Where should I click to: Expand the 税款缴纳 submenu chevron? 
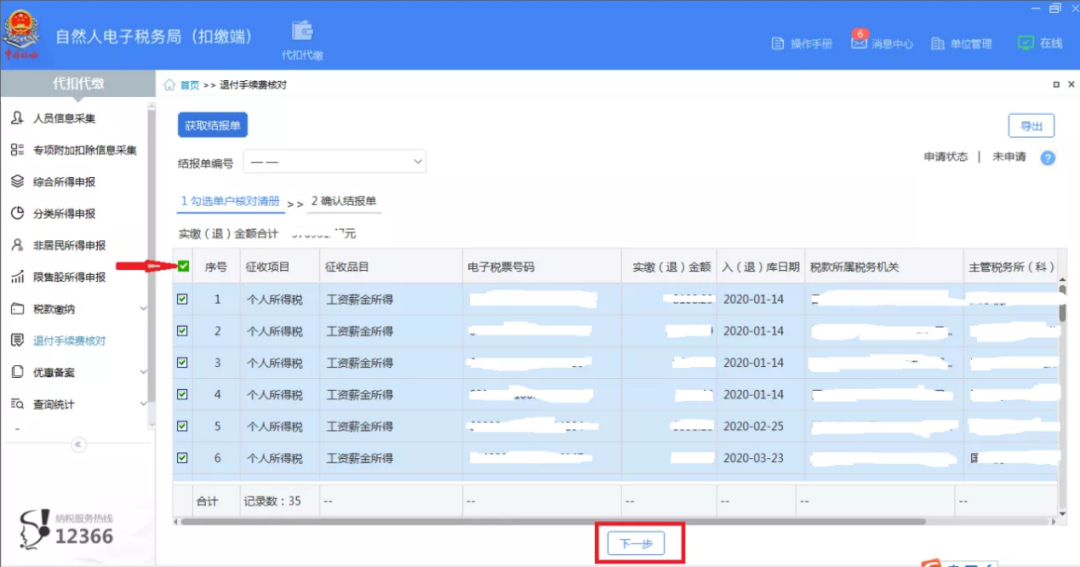(143, 309)
